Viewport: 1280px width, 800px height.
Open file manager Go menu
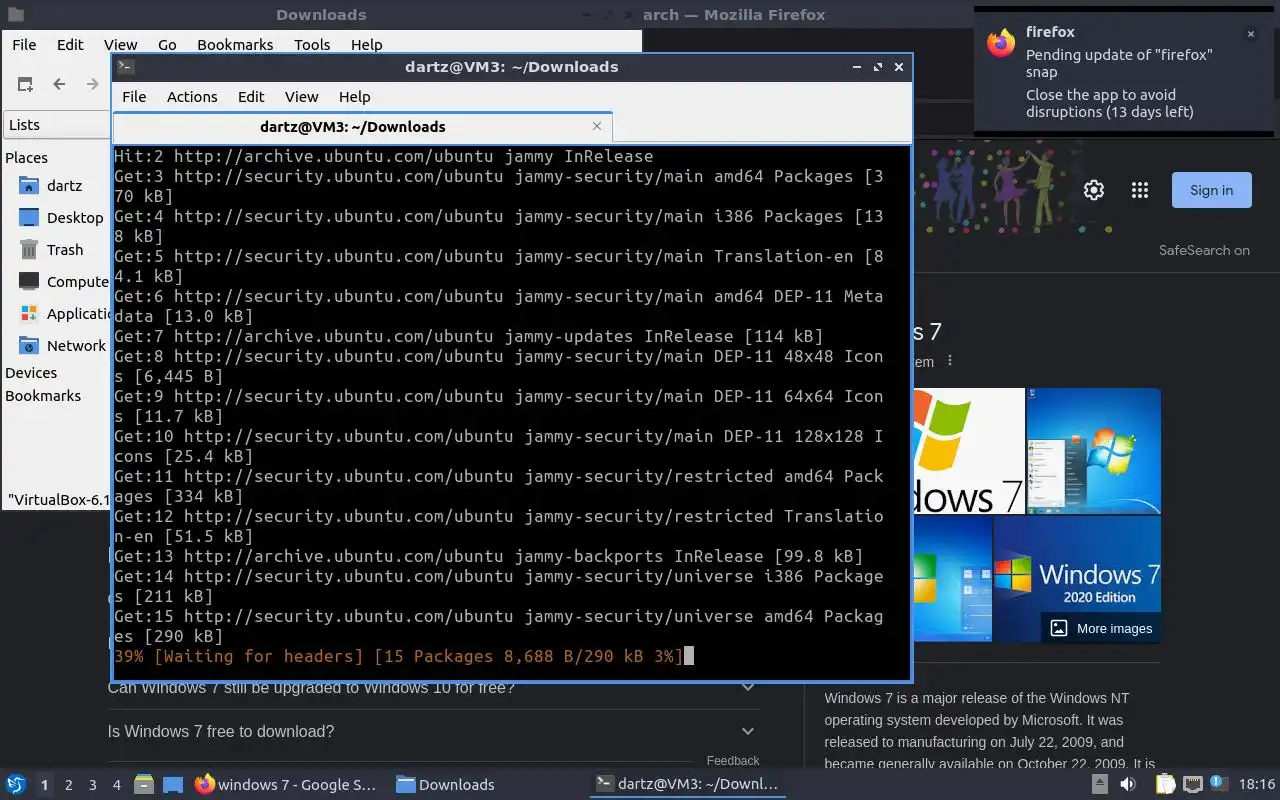click(x=167, y=45)
